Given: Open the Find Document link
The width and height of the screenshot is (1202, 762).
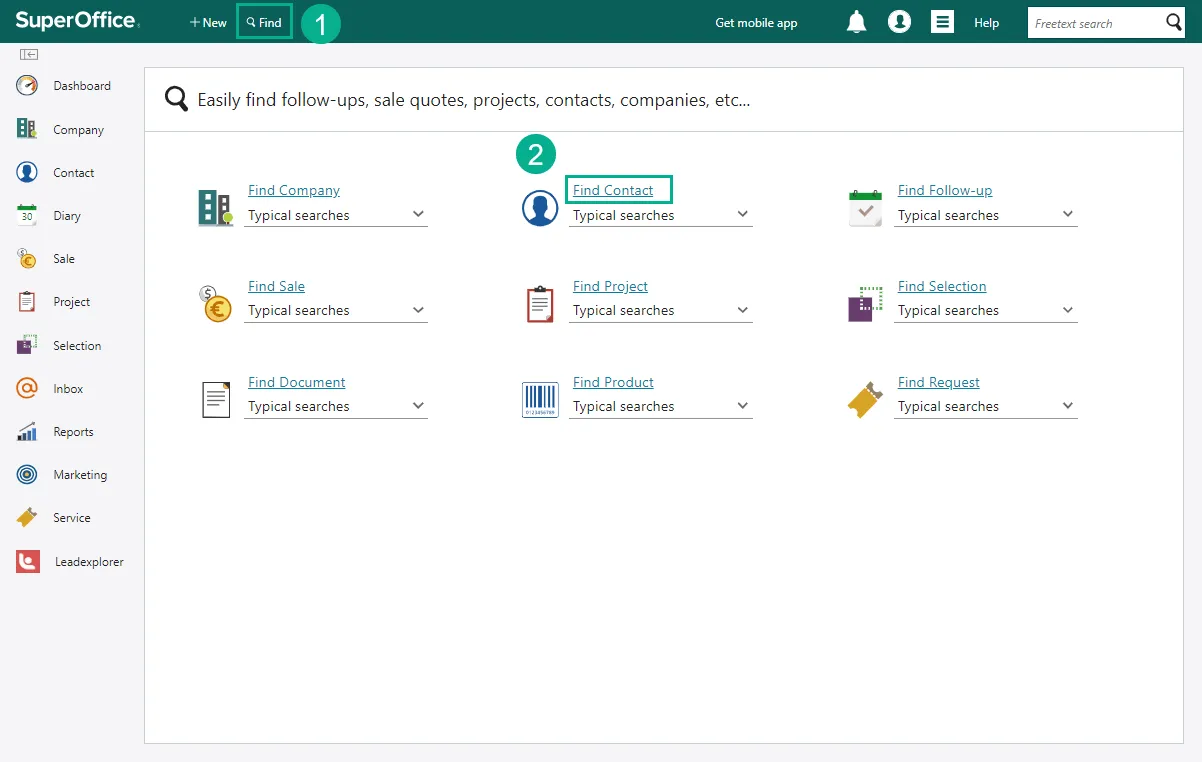Looking at the screenshot, I should pos(296,382).
